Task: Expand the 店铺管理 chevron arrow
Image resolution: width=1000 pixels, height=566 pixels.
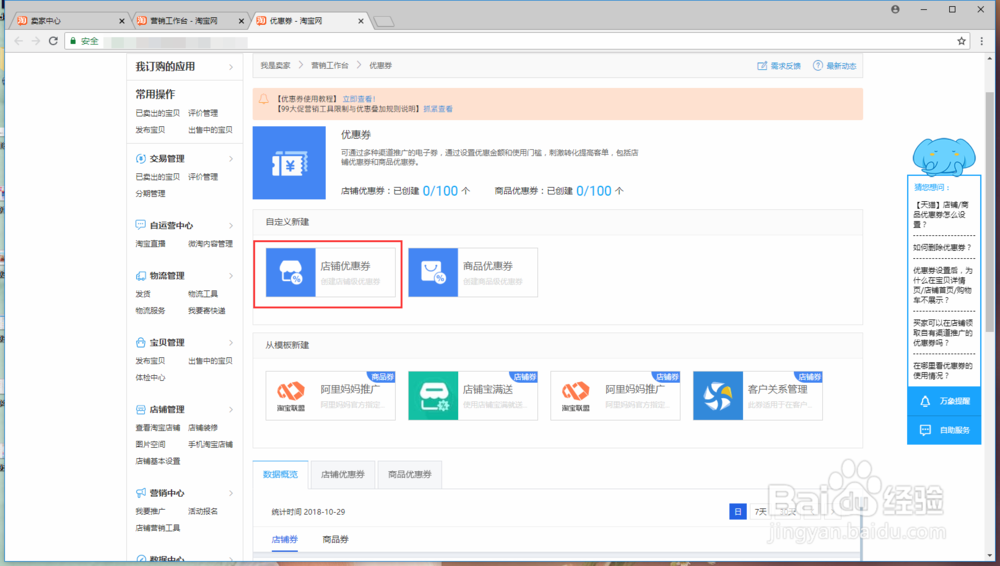Action: click(231, 410)
